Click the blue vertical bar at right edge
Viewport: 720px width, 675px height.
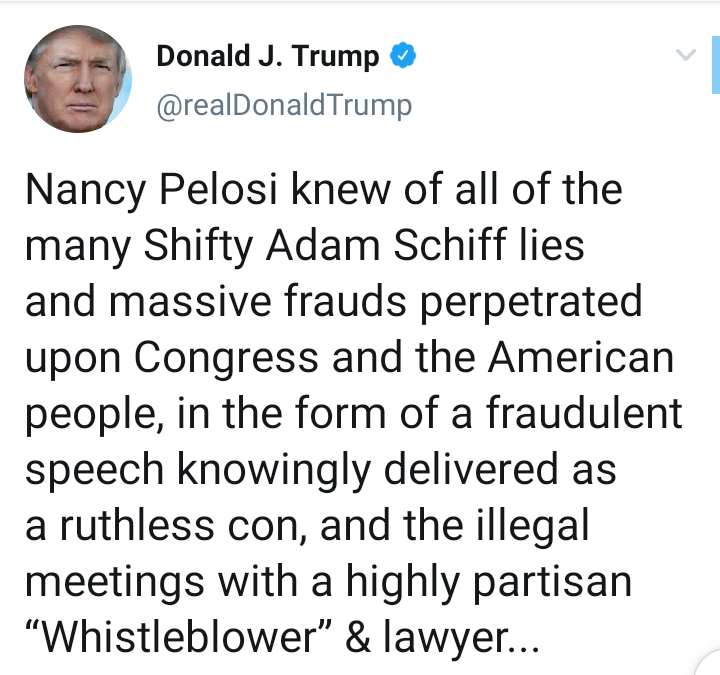(x=716, y=65)
